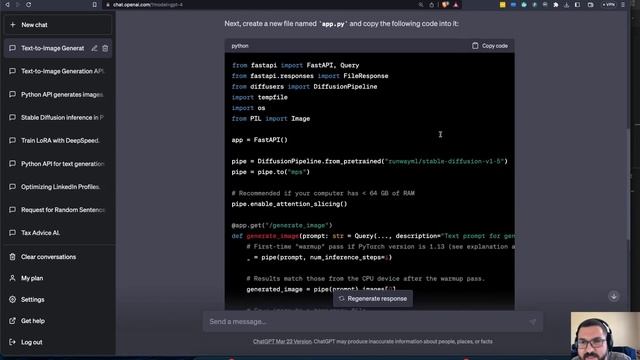Start a New chat
Screen dimensions: 640x360
click(58, 25)
